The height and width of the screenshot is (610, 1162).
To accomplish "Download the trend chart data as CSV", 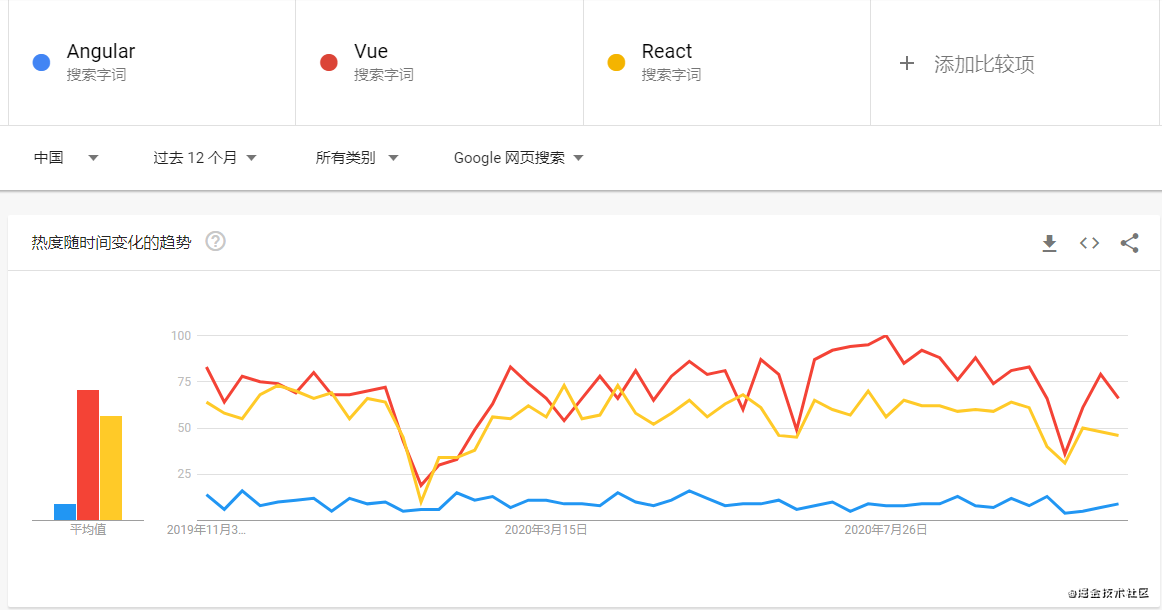I will 1049,243.
